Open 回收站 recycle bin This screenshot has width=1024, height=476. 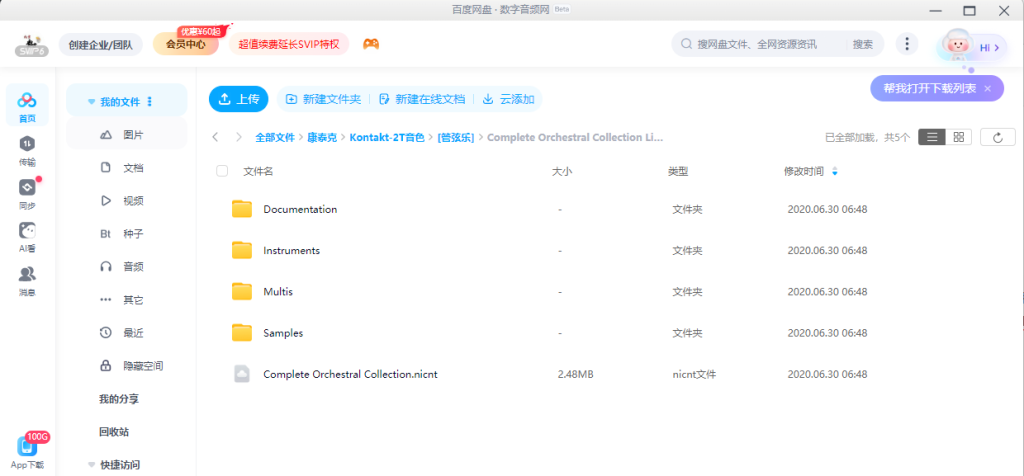114,432
